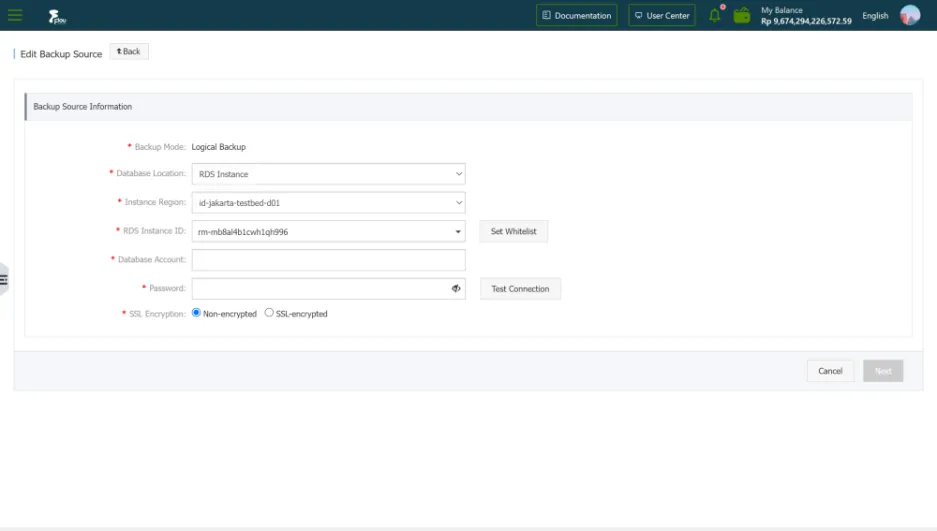Click the My Balance amount
Image resolution: width=937 pixels, height=531 pixels.
pyautogui.click(x=806, y=21)
